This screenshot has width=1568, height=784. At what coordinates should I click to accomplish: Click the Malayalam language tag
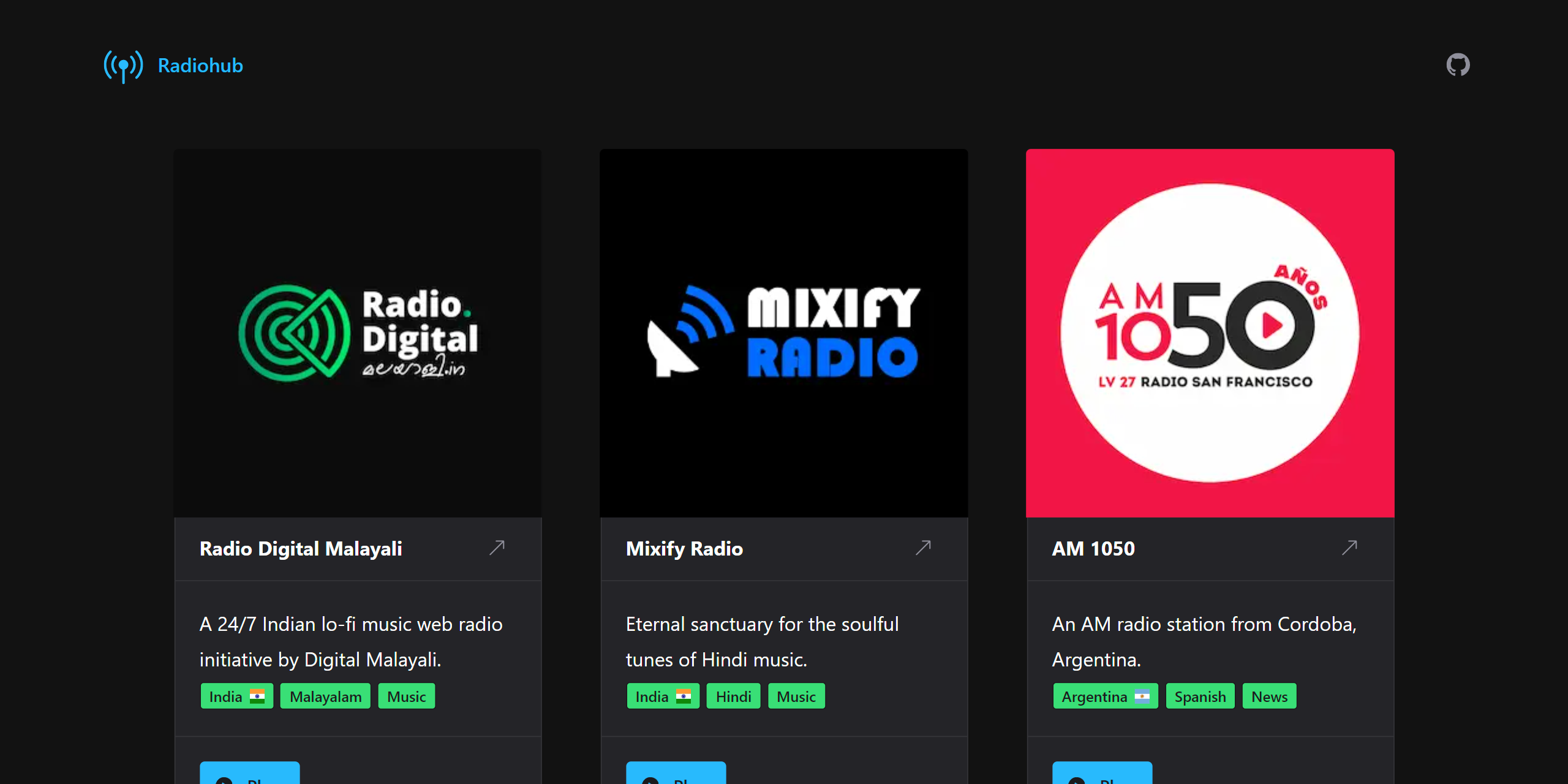point(325,696)
